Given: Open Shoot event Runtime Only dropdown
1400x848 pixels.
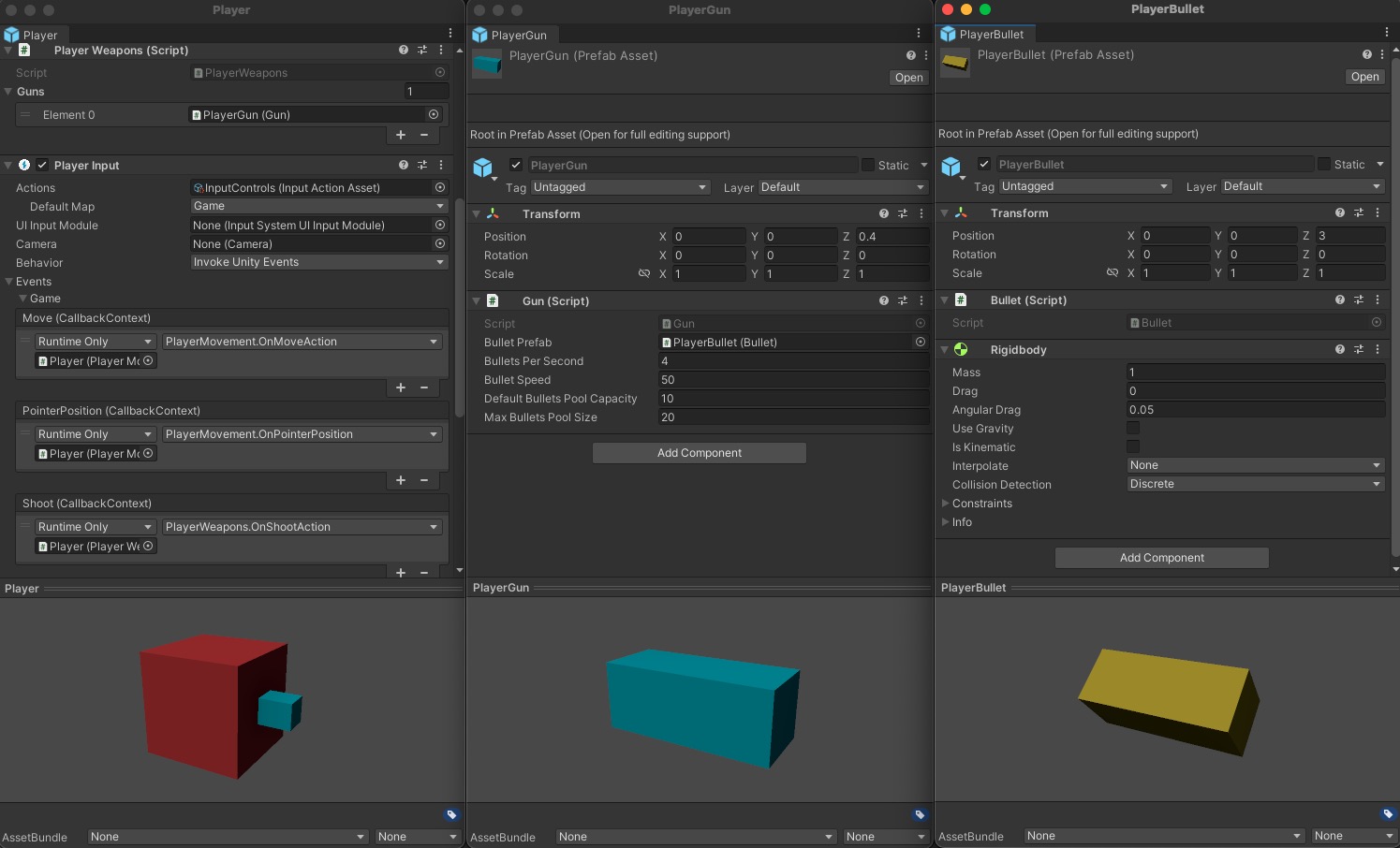Looking at the screenshot, I should click(95, 527).
